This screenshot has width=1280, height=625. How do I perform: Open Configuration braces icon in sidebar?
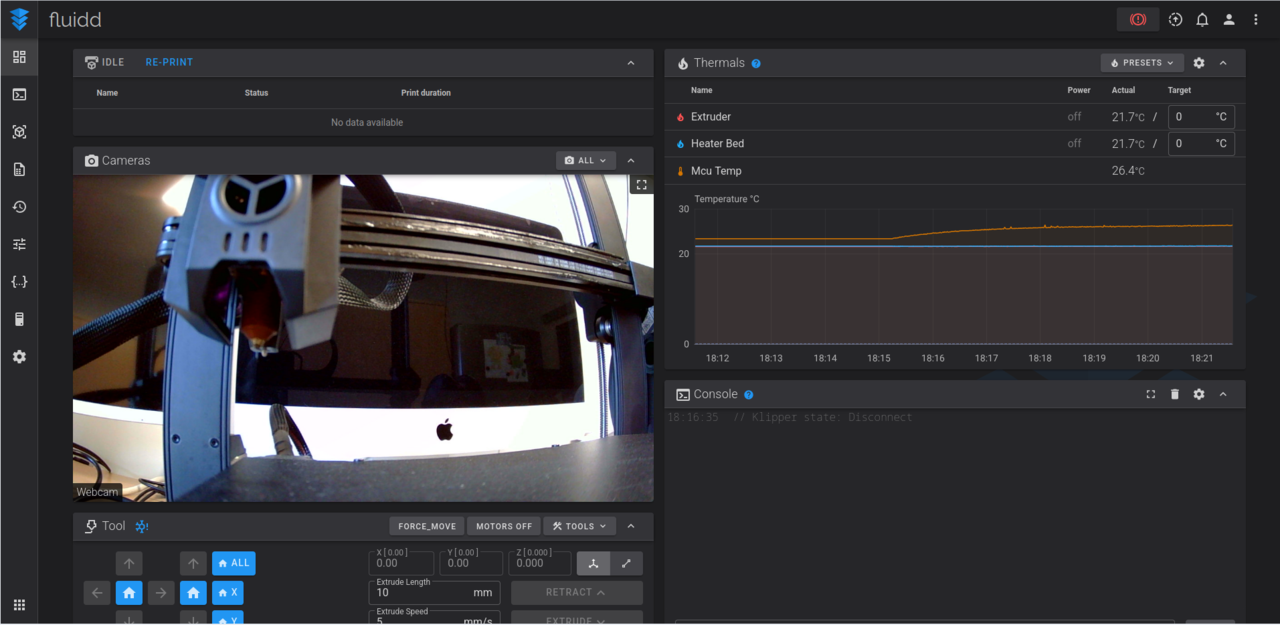[19, 282]
